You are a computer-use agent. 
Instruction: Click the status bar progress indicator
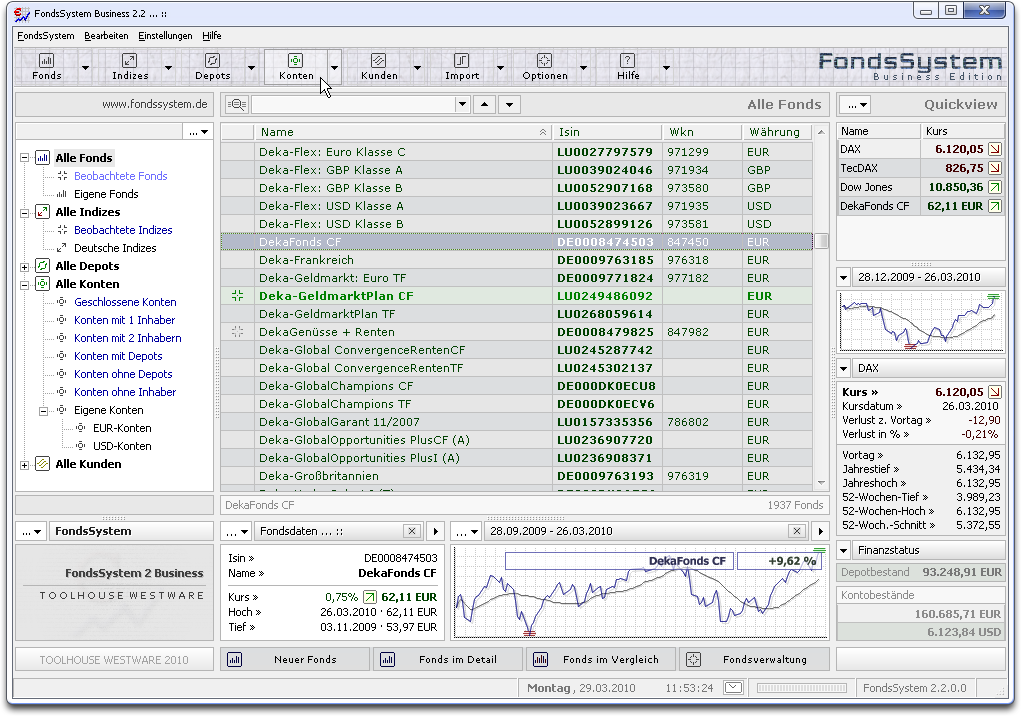802,687
